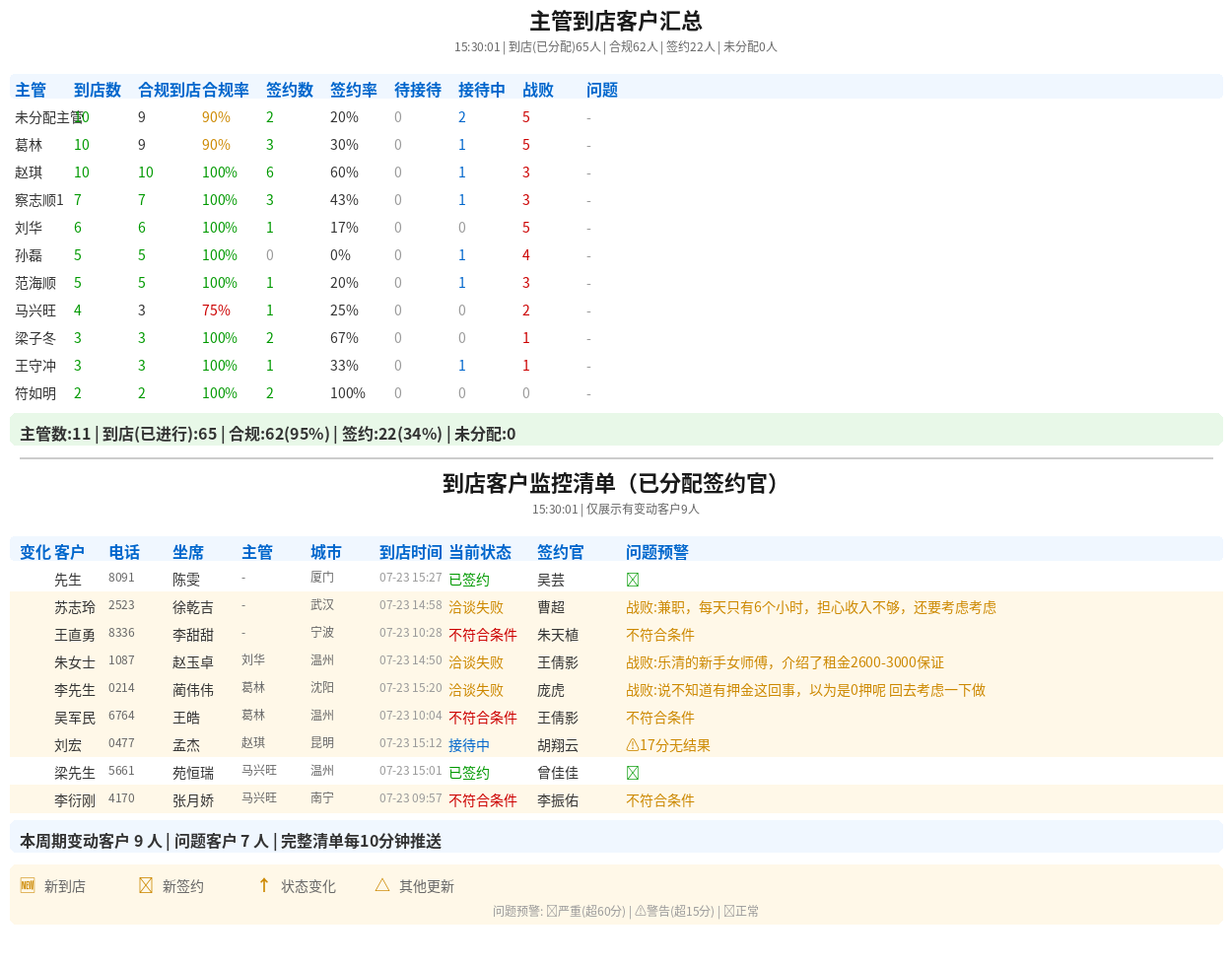
Task: Click arrival time 07-23 09:57
Action: pos(411,798)
